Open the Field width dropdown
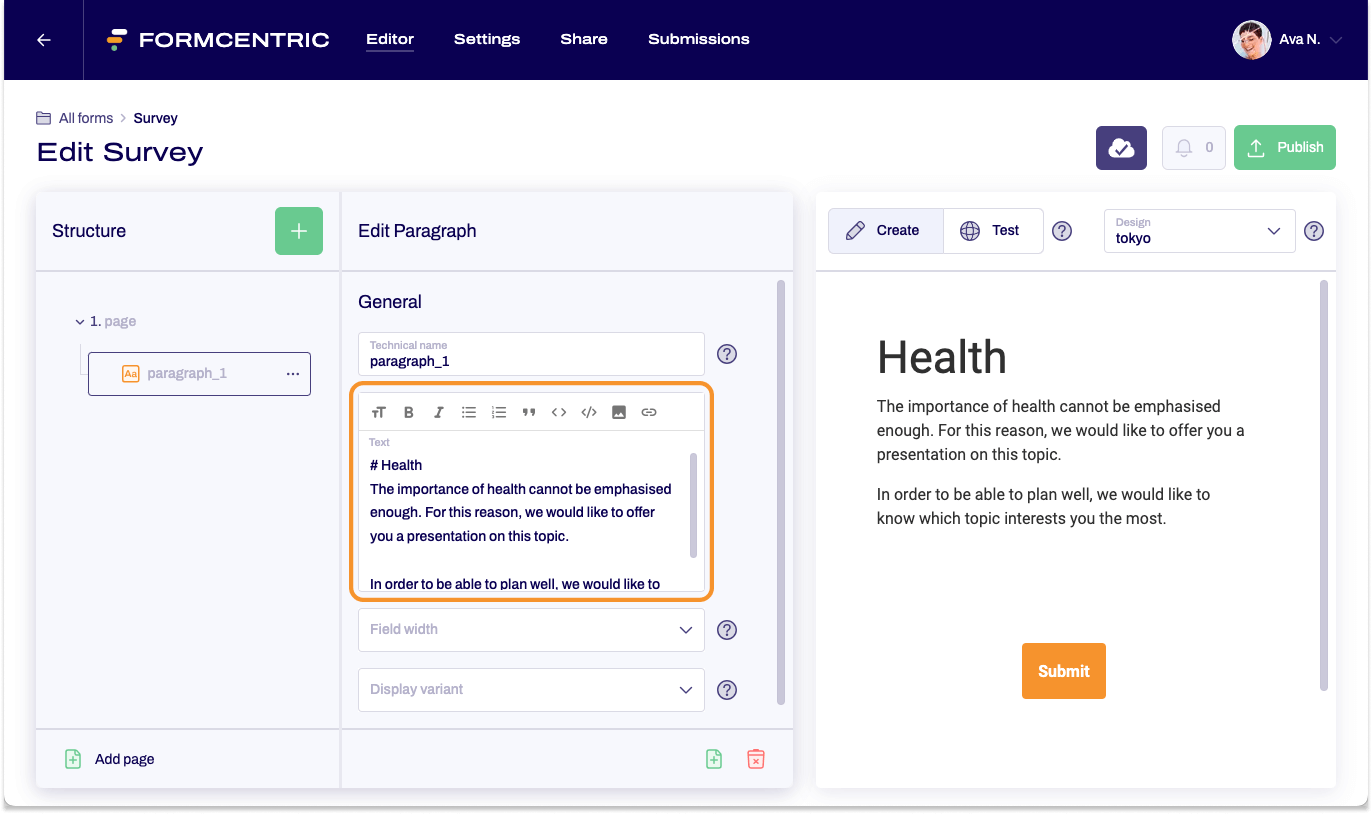The height and width of the screenshot is (814, 1372). [531, 630]
